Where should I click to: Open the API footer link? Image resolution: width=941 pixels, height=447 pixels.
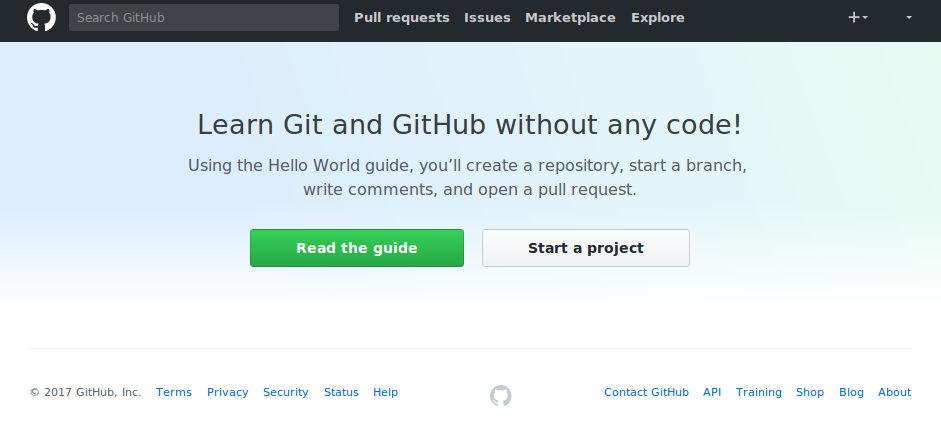(x=712, y=392)
